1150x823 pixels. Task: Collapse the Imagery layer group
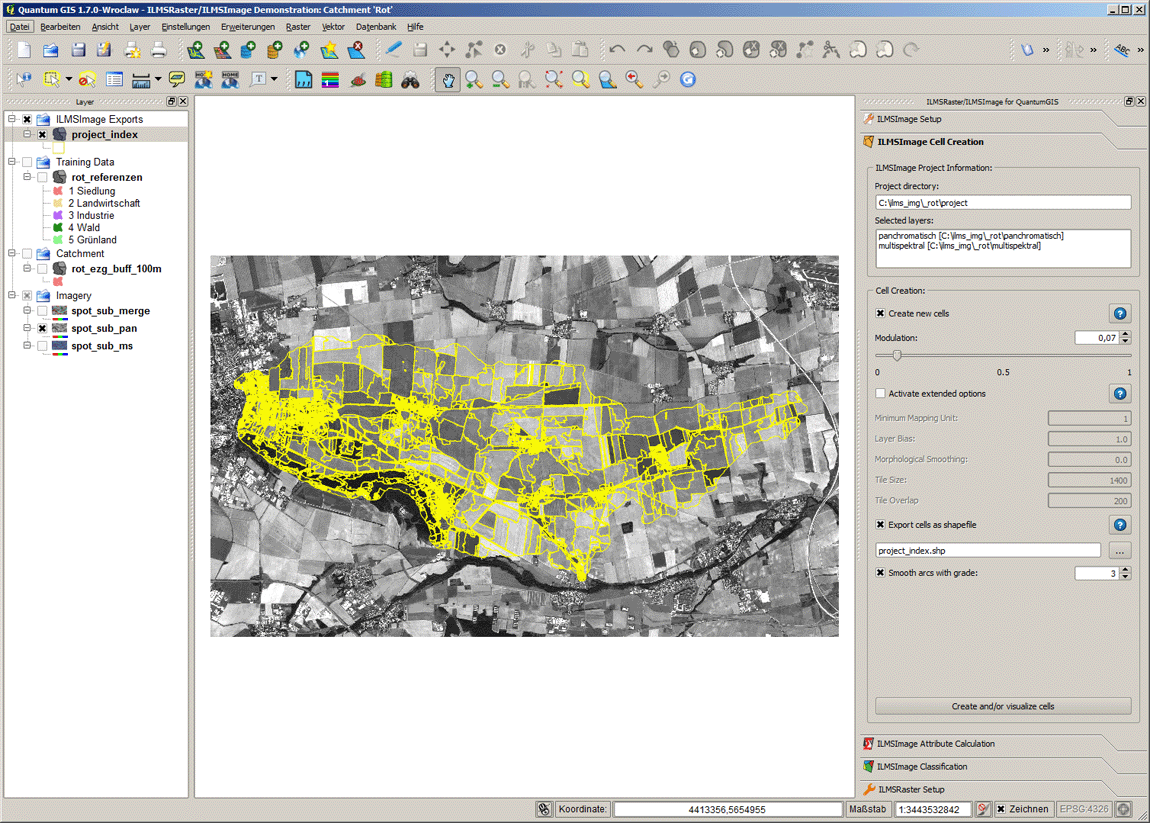tap(12, 296)
